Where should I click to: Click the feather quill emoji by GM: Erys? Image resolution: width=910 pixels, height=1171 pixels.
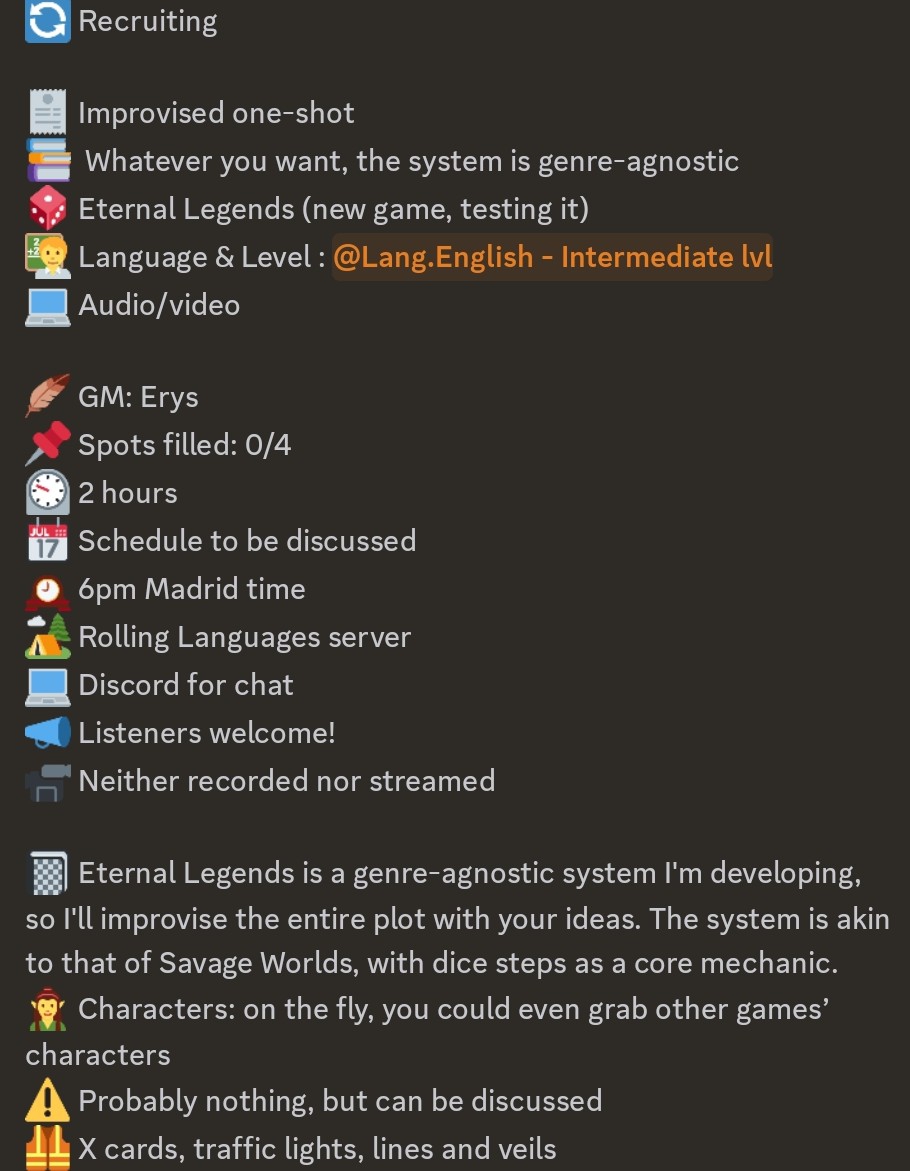click(x=48, y=396)
